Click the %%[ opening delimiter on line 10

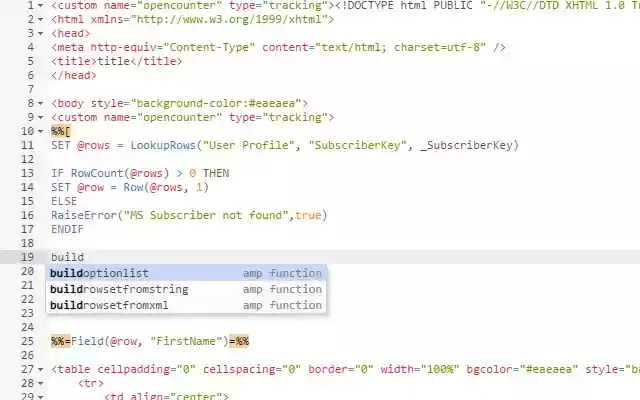click(61, 131)
